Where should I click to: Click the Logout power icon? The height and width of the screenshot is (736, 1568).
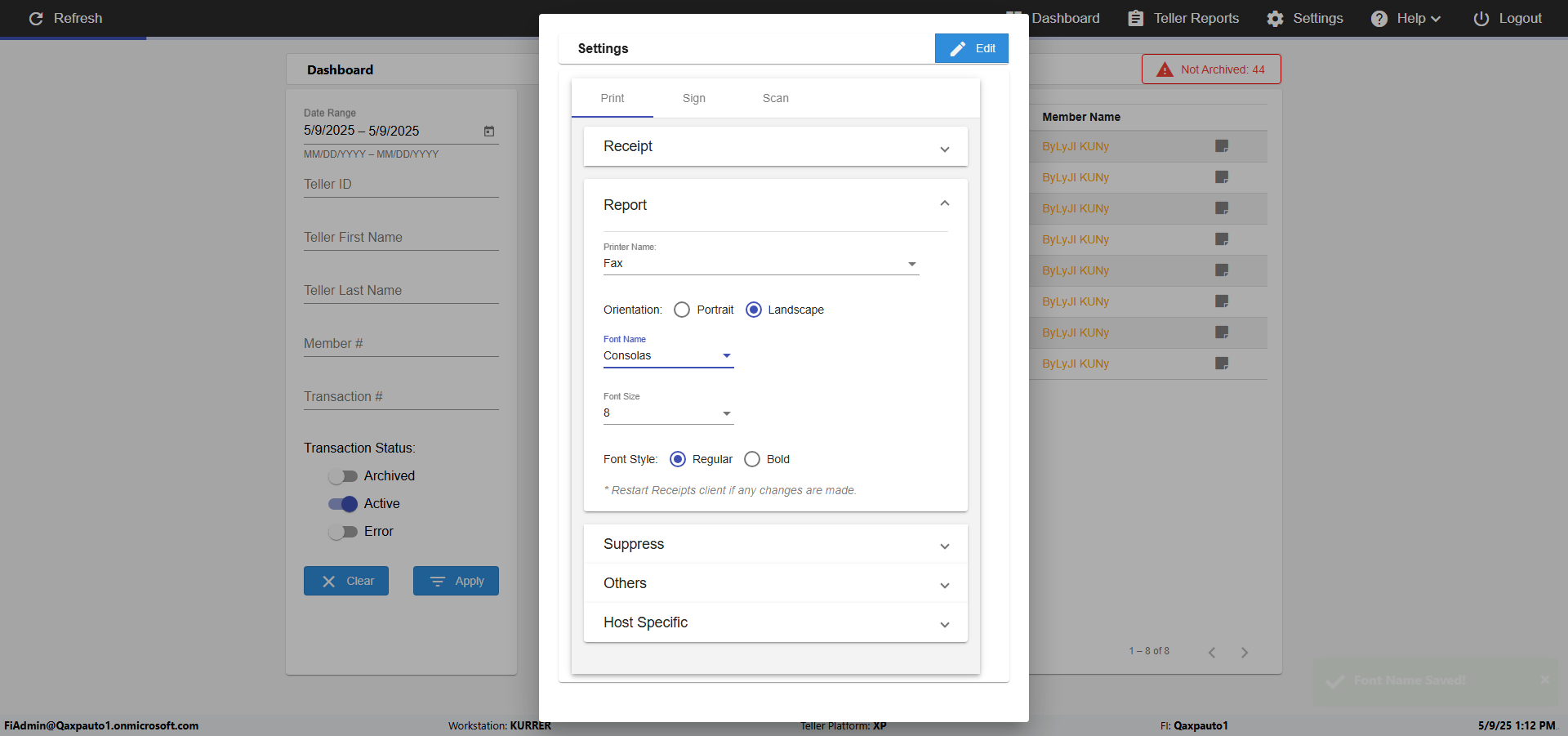click(1481, 18)
